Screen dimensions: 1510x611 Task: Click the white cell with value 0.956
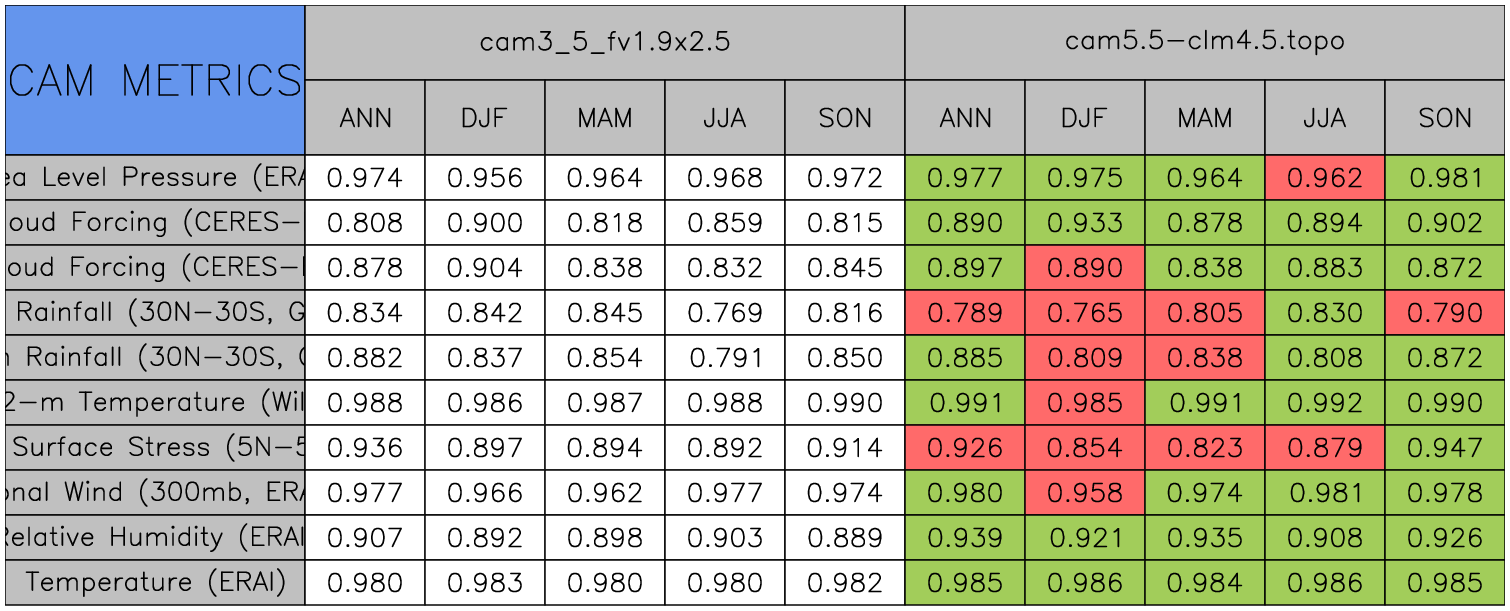(x=485, y=178)
